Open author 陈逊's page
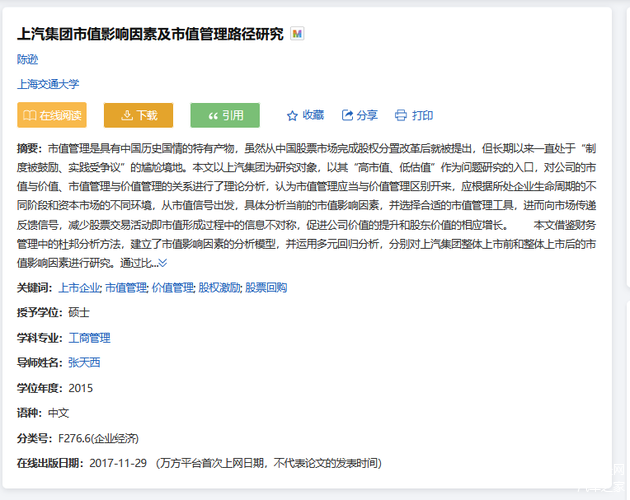This screenshot has height=500, width=630. [x=28, y=60]
